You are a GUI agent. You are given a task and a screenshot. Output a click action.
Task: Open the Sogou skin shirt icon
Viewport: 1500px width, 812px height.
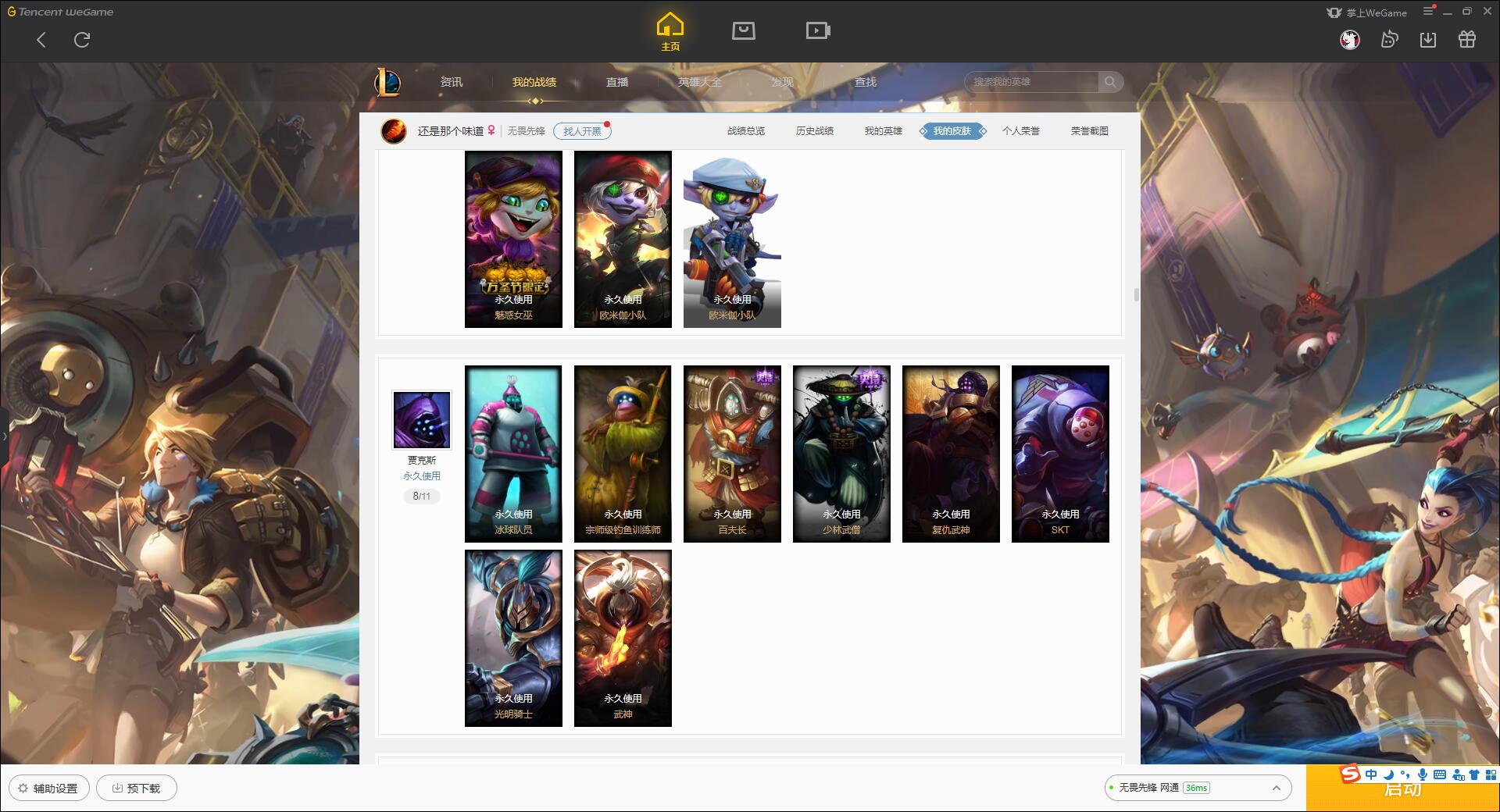[1474, 775]
